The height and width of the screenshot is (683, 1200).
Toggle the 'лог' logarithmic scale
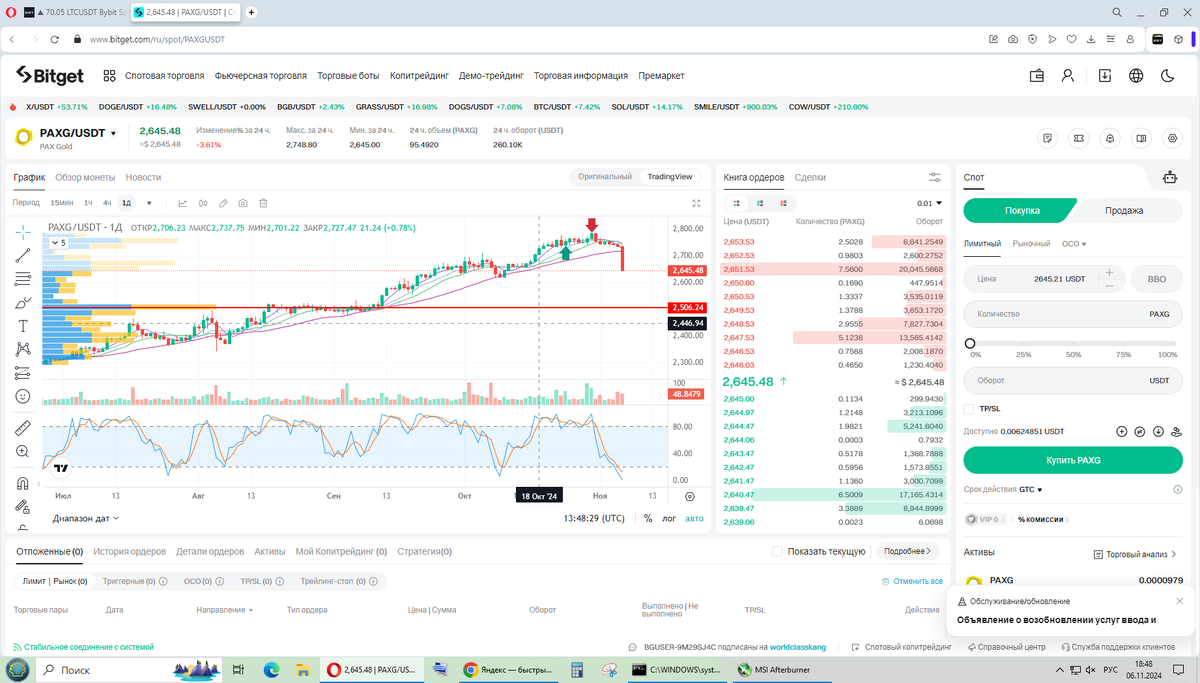tap(669, 518)
